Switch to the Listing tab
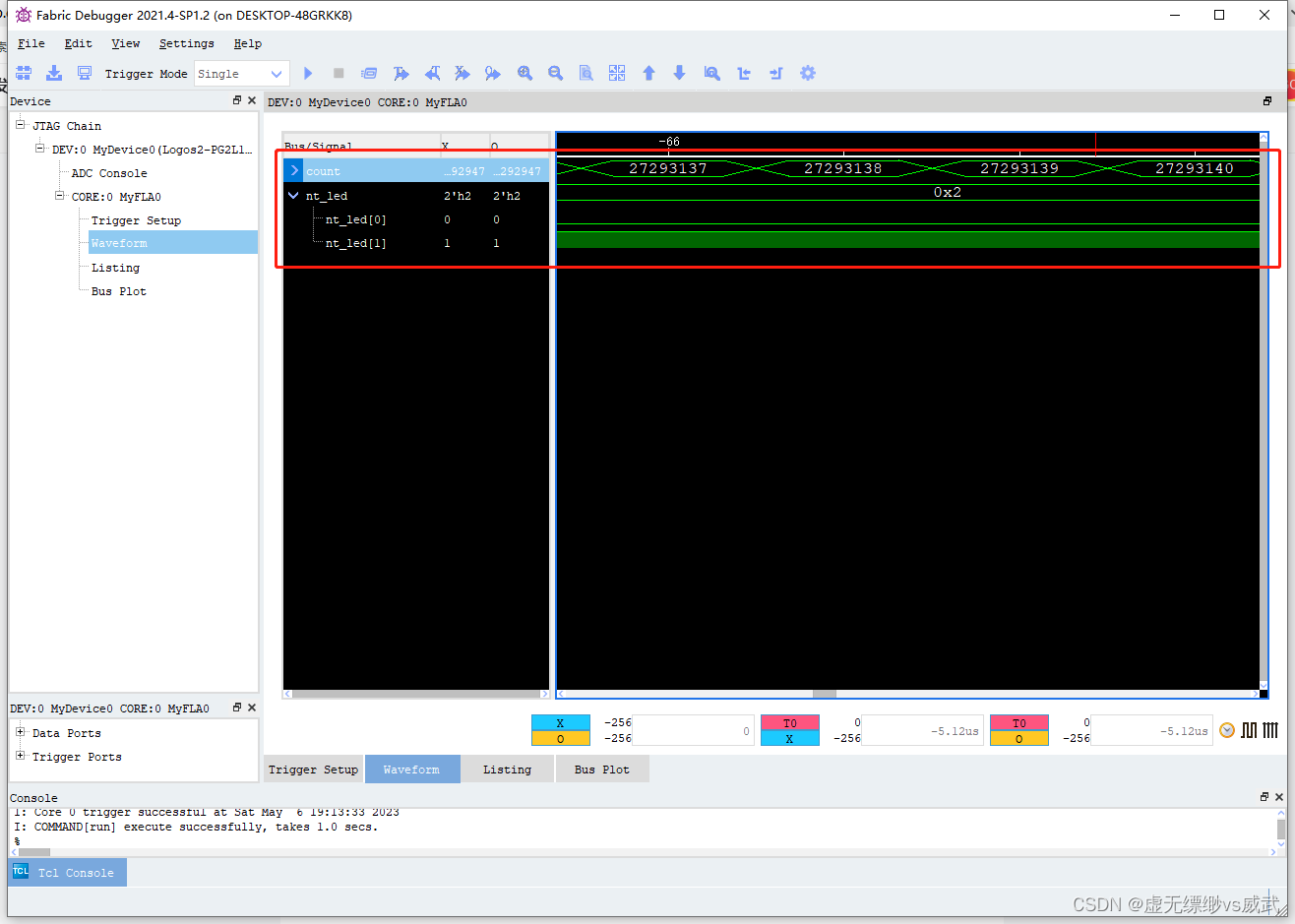Screen dimensions: 1295x924 click(x=507, y=769)
